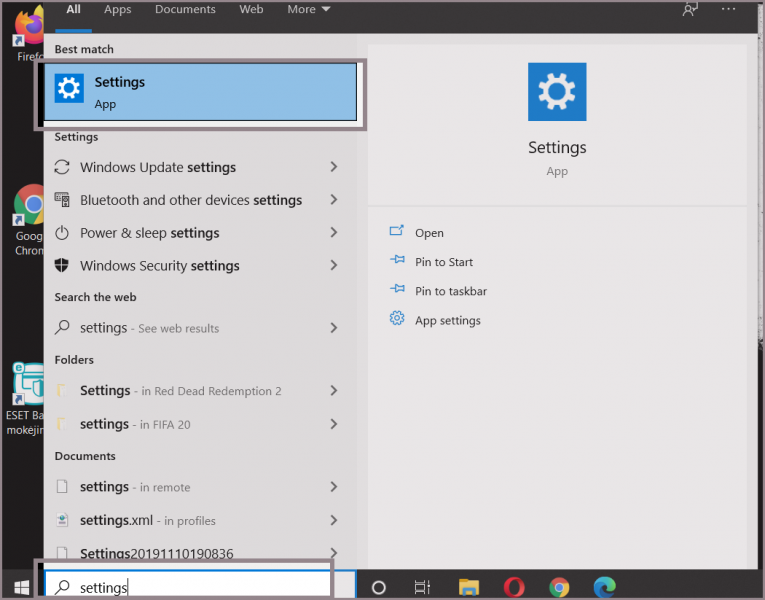Click the Power & sleep power icon
The width and height of the screenshot is (765, 600).
pos(62,233)
